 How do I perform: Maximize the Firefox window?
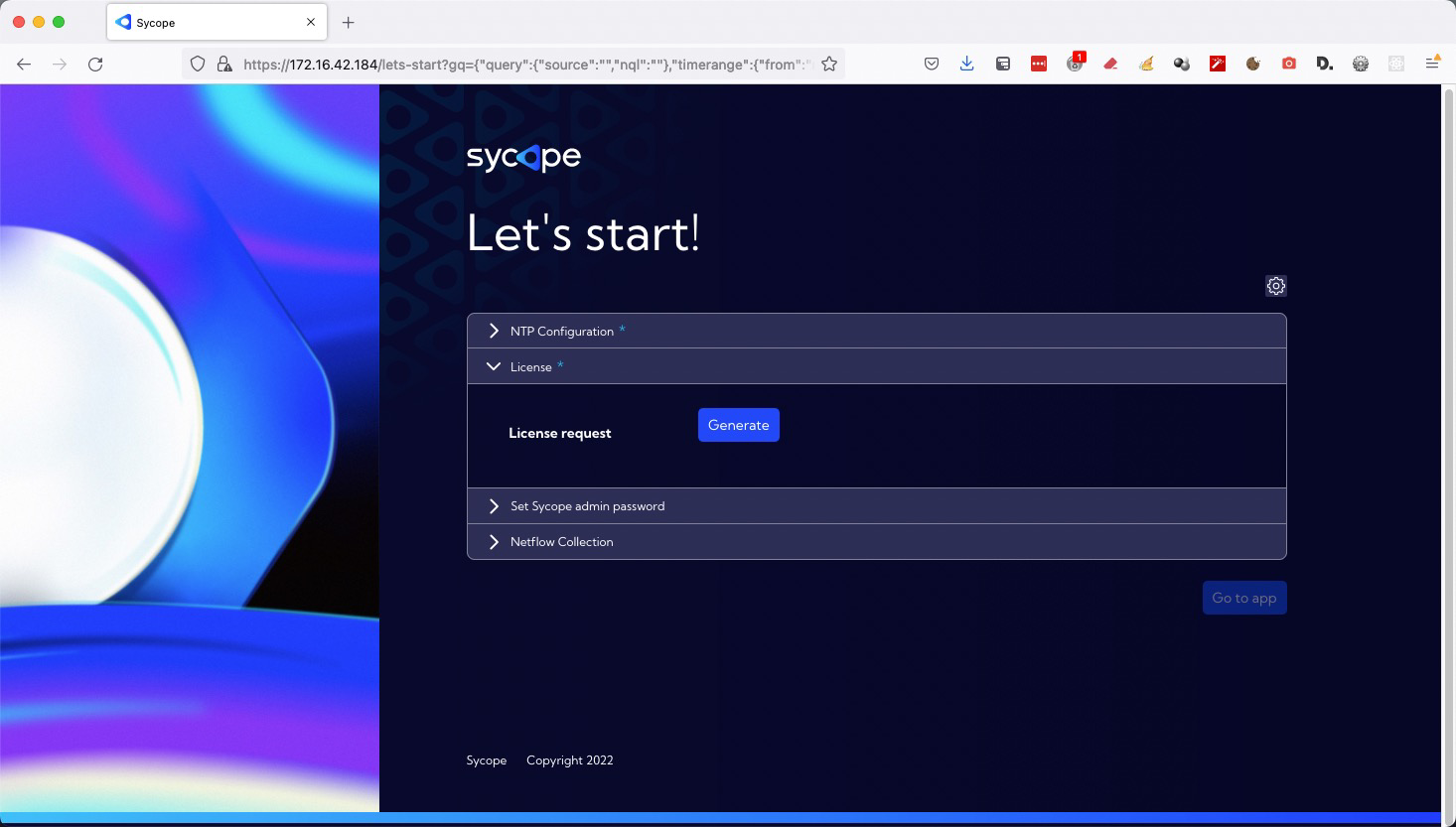coord(59,22)
